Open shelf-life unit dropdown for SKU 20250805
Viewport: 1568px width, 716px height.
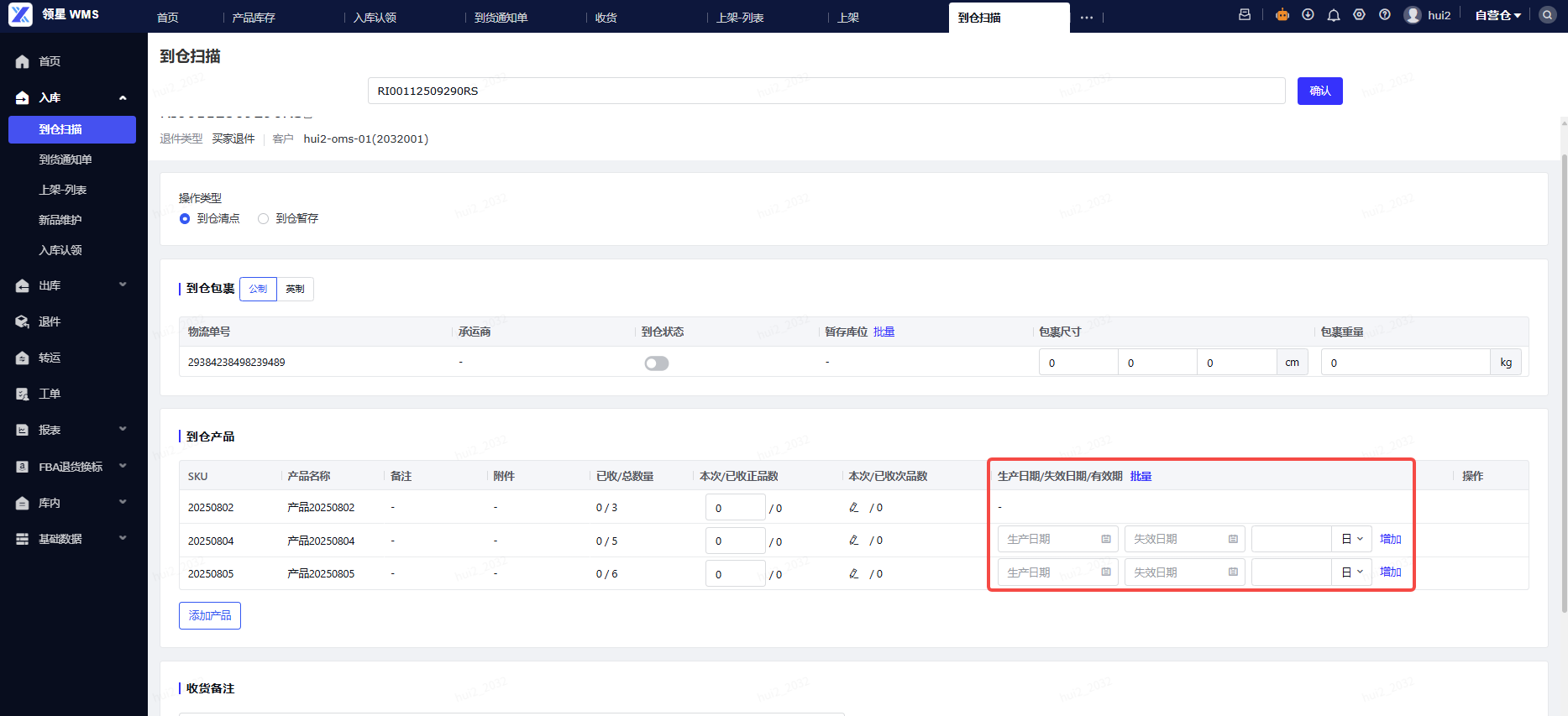1352,572
